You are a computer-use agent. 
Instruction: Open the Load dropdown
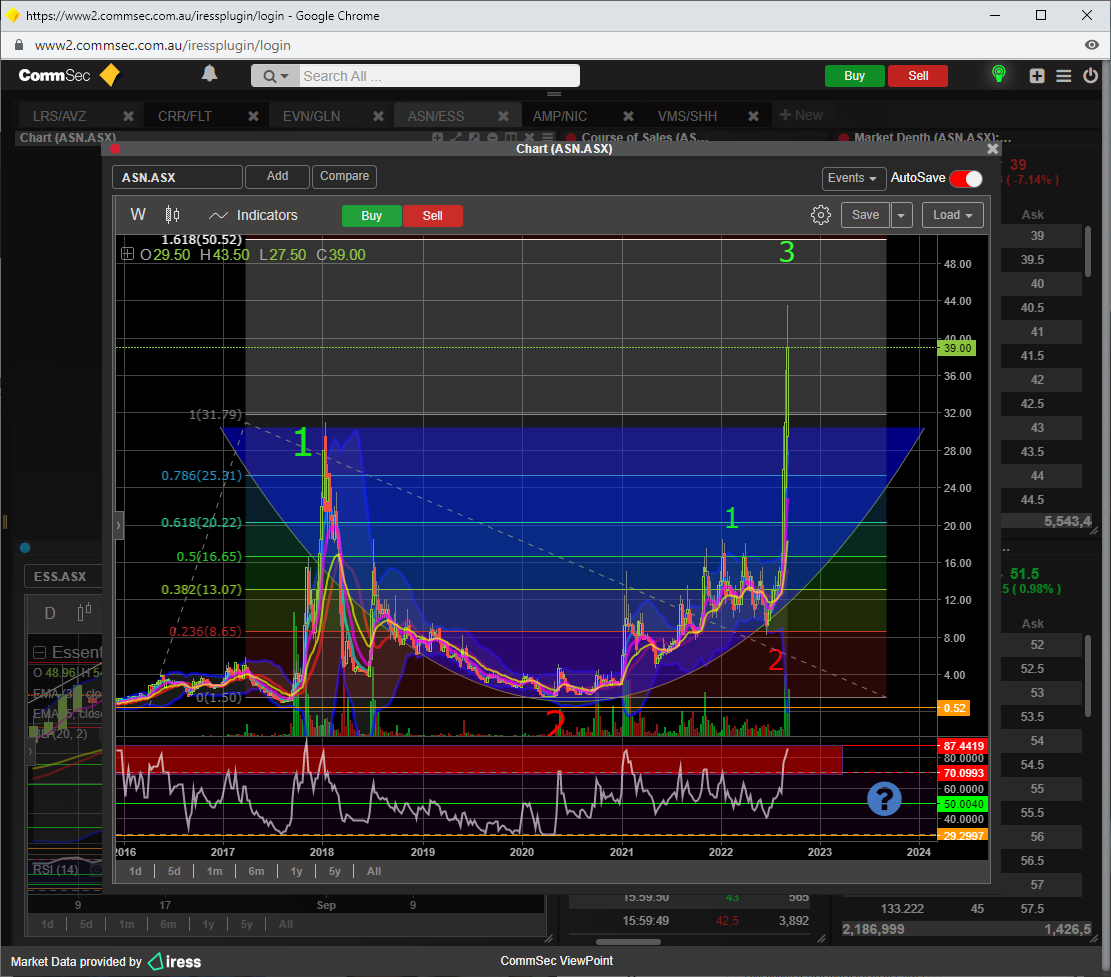[x=953, y=215]
